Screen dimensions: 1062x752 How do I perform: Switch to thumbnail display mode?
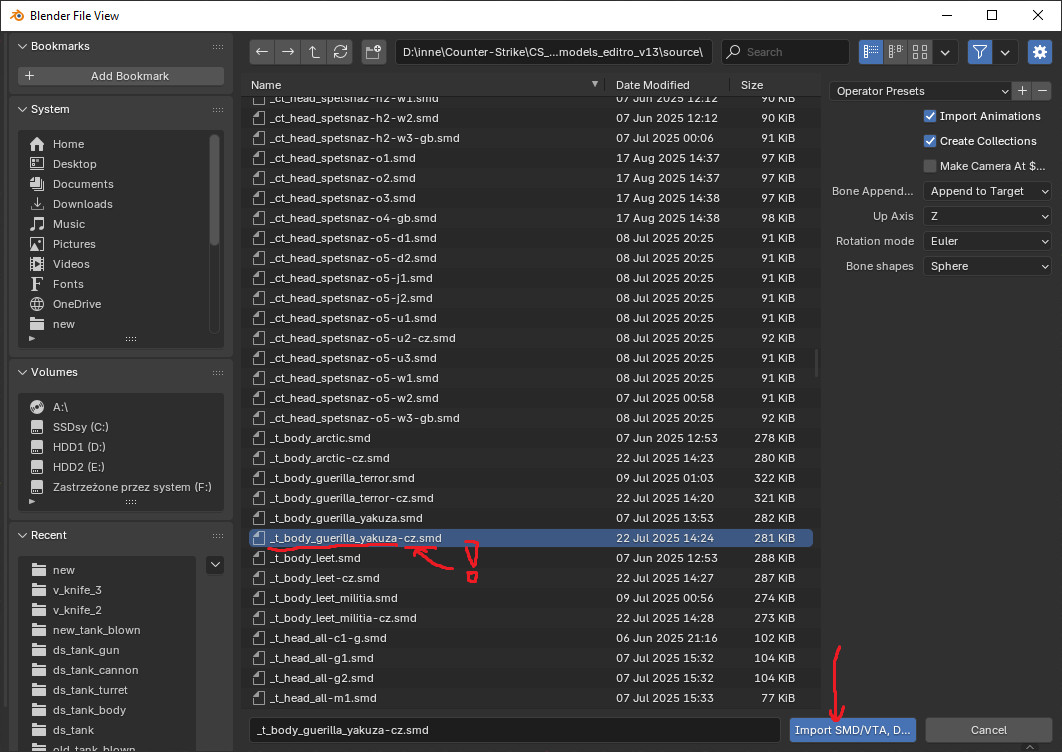(x=921, y=52)
